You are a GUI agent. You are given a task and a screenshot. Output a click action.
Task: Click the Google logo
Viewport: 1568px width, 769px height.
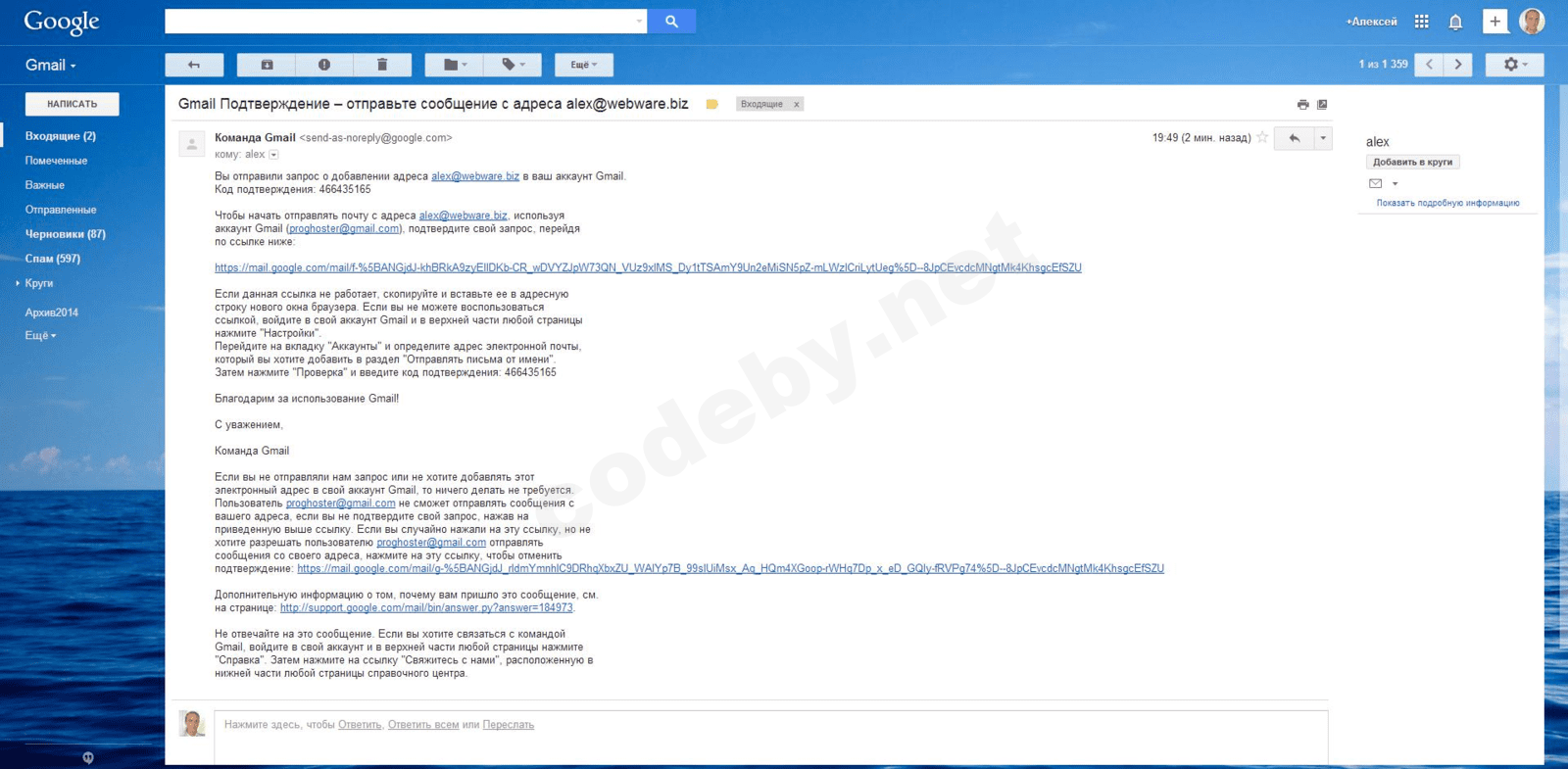click(x=62, y=22)
